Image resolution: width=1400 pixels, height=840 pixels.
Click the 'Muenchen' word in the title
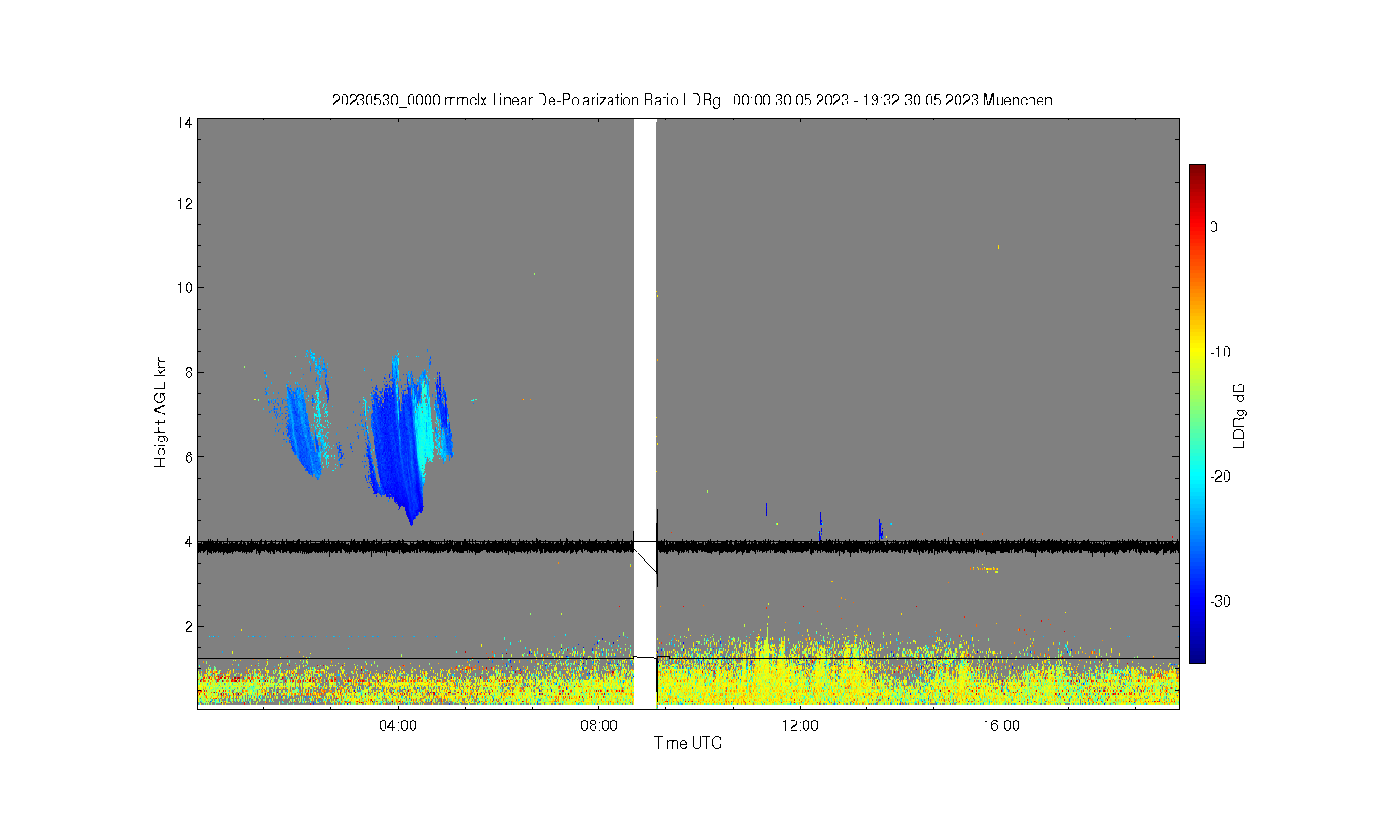[1017, 100]
